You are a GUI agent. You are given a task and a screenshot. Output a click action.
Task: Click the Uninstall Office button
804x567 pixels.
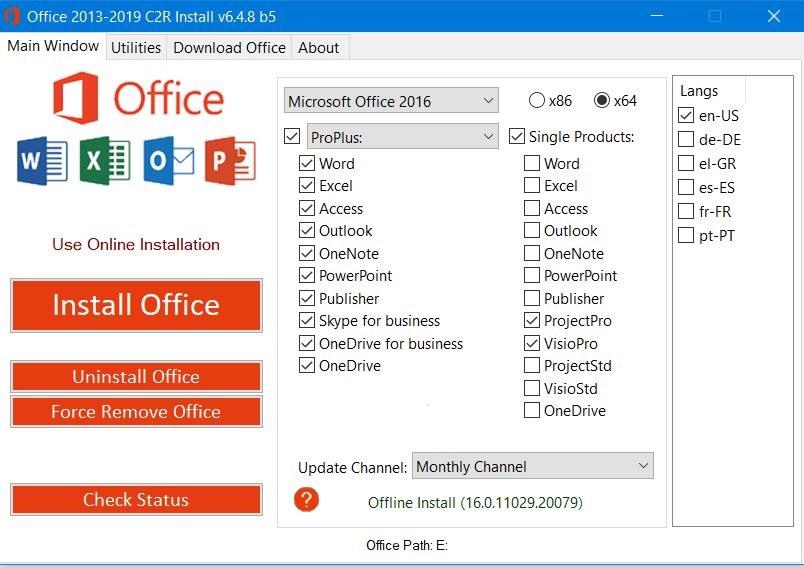(x=136, y=377)
